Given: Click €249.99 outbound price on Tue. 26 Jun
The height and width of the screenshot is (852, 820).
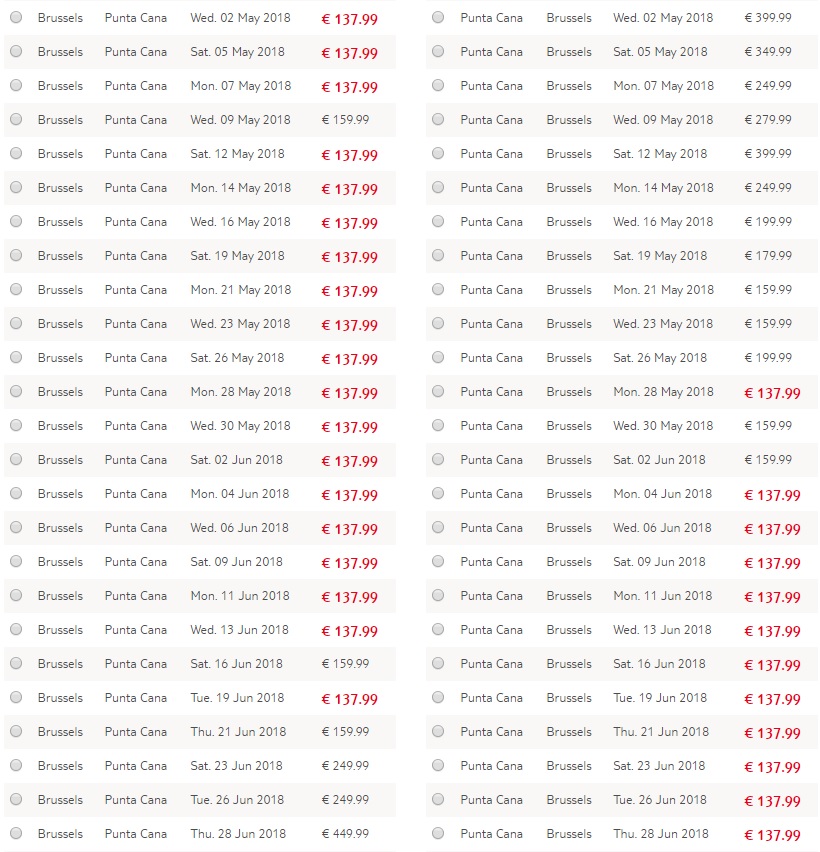Looking at the screenshot, I should 346,800.
